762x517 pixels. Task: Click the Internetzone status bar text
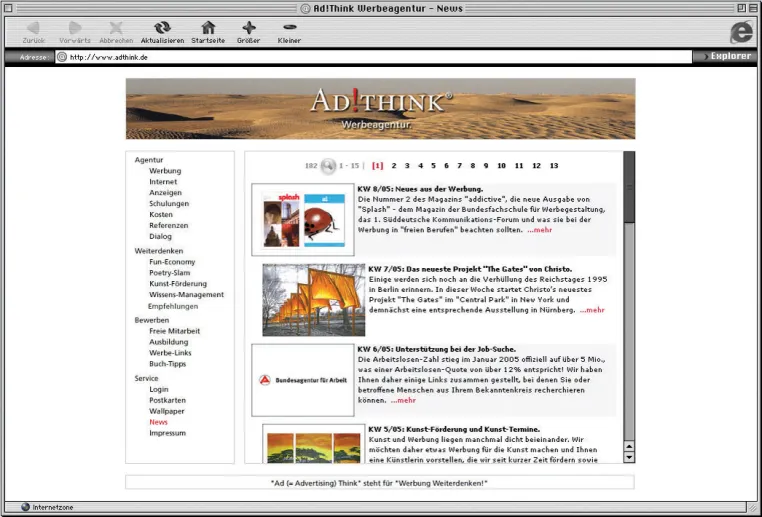(x=52, y=507)
